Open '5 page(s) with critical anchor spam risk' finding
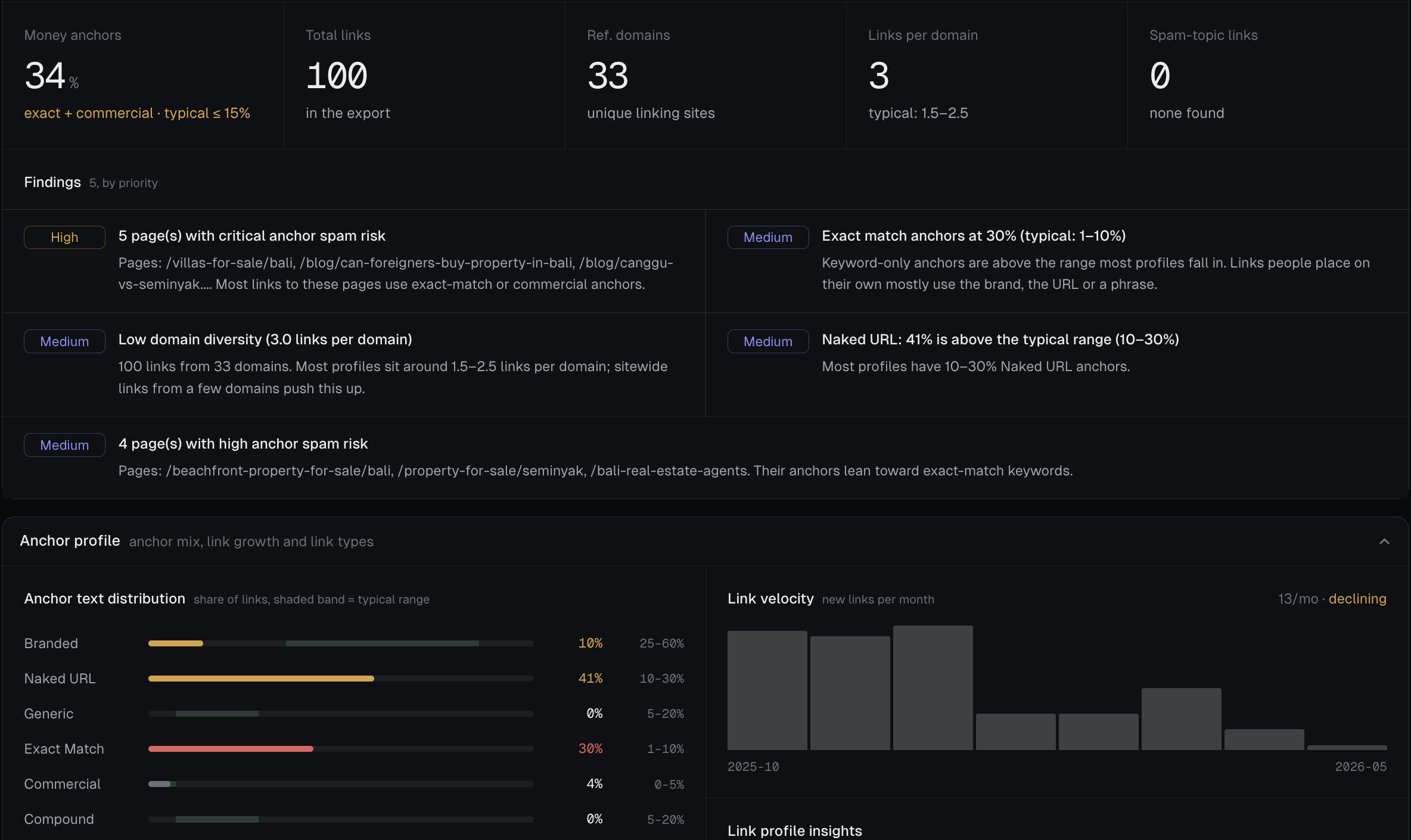Screen dimensions: 1411x840 tap(251, 236)
